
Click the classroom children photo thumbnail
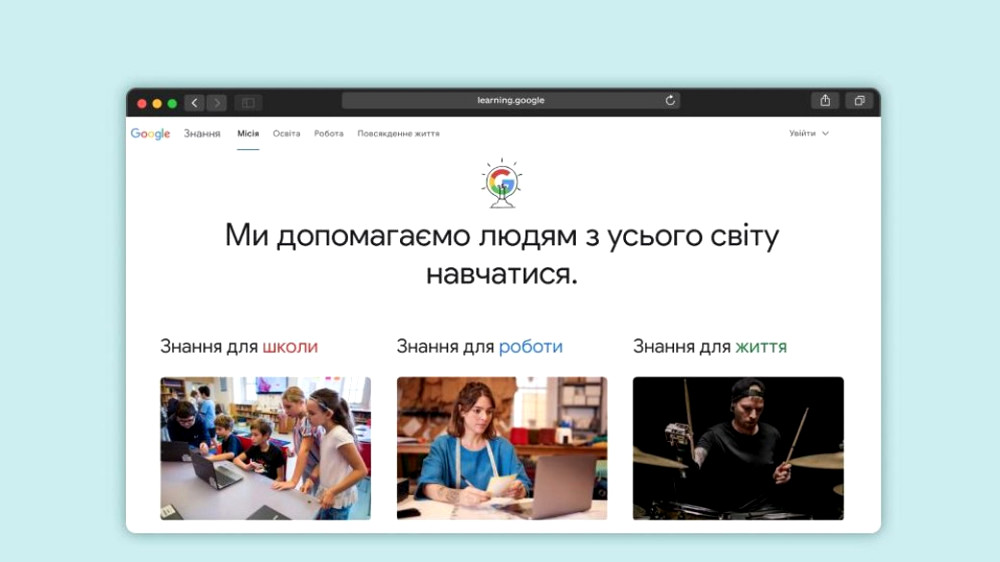click(265, 448)
